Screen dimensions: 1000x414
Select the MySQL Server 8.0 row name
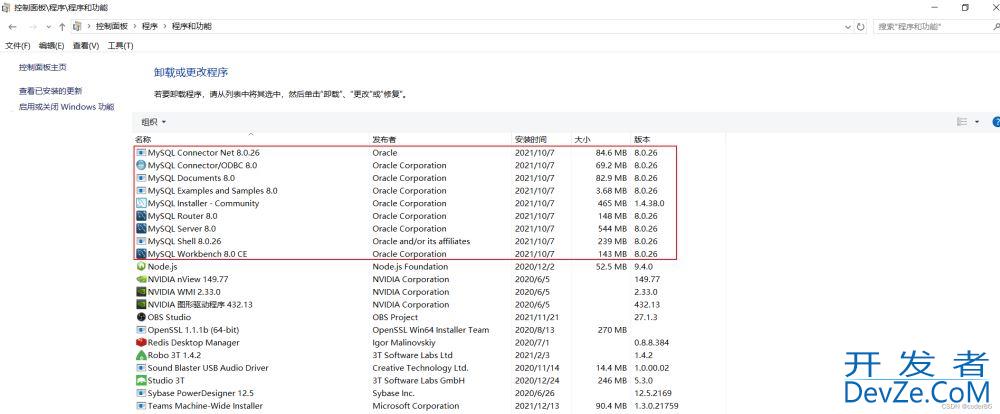click(182, 228)
